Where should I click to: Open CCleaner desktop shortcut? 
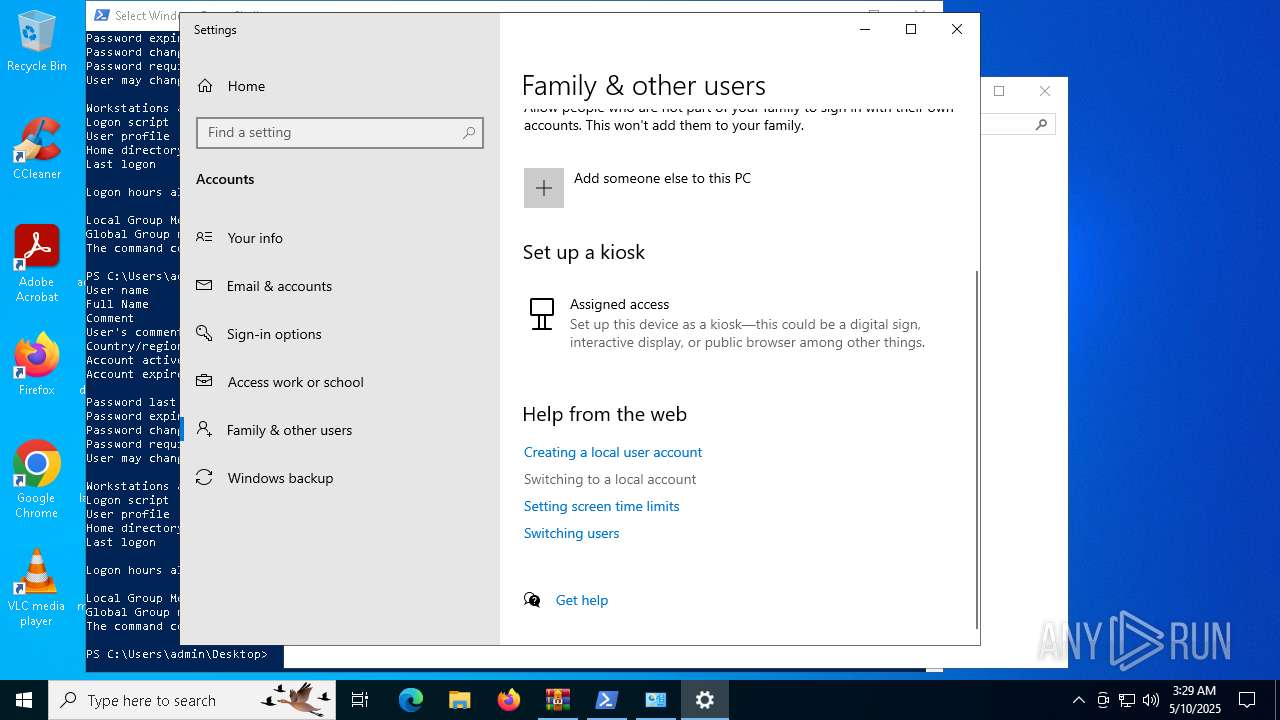point(37,148)
